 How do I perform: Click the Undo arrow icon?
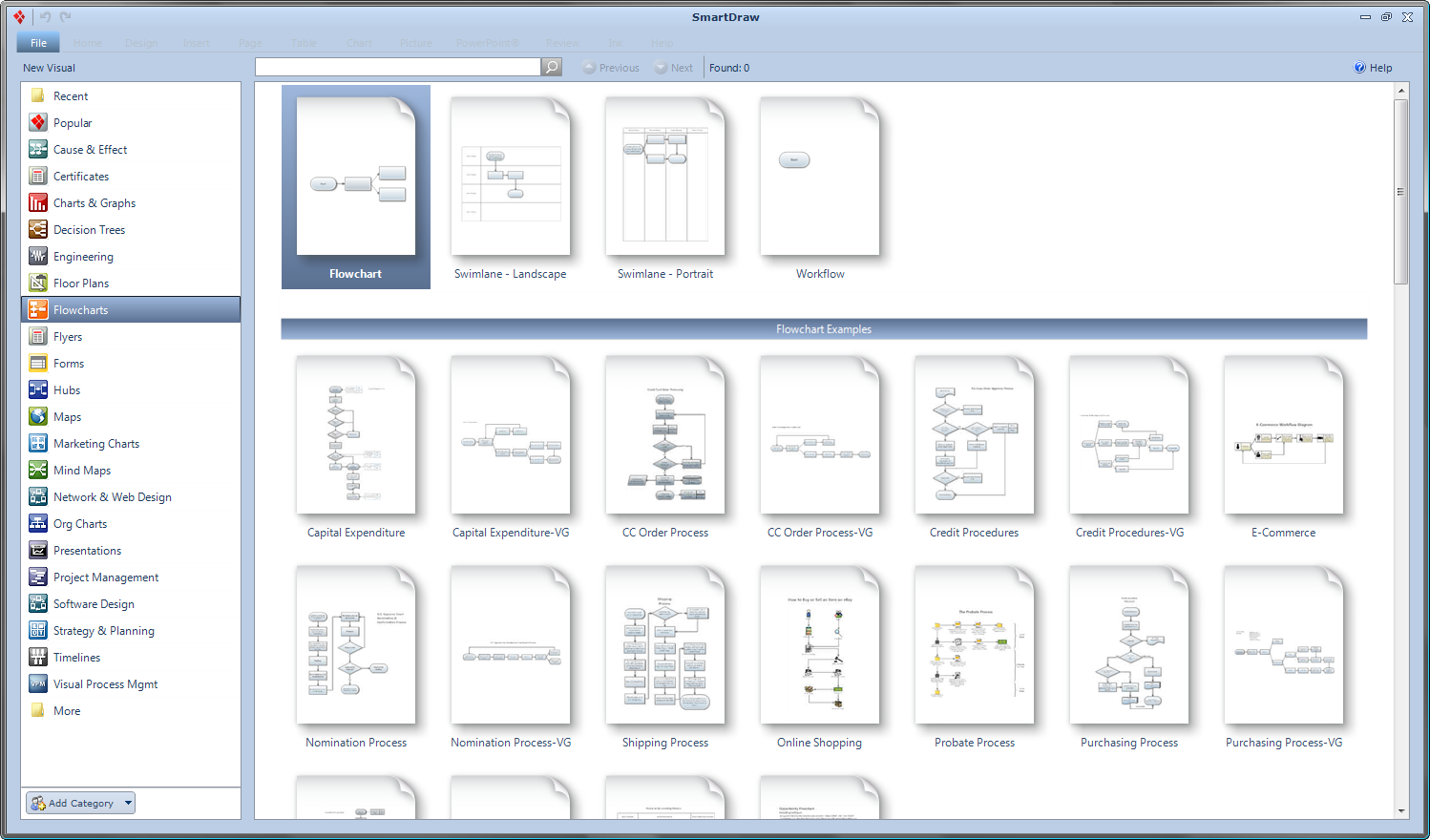coord(44,16)
